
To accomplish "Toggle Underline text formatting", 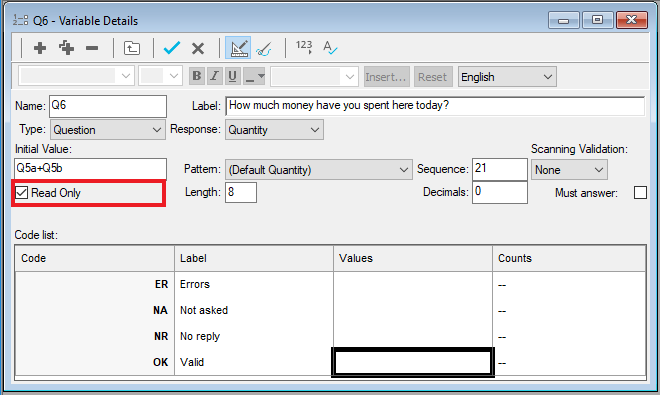I will click(232, 76).
